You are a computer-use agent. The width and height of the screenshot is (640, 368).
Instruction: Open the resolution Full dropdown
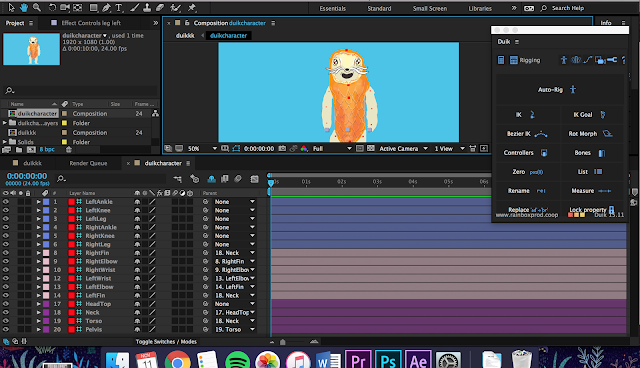332,149
